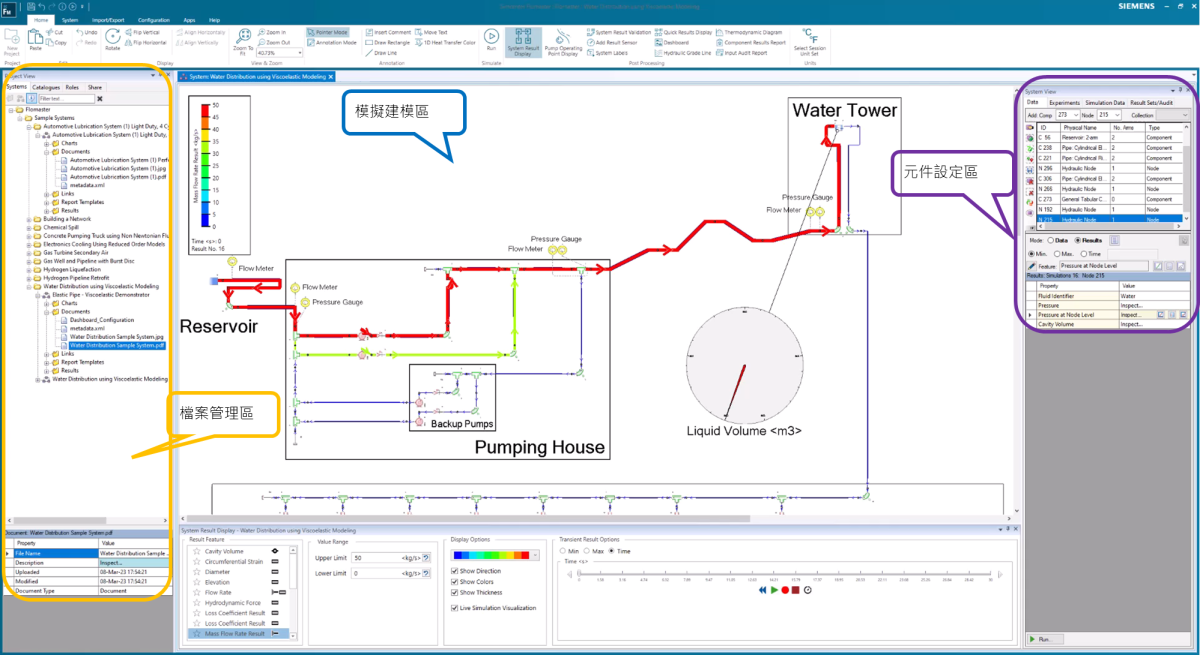Disable Live Simulation Visualization

click(x=455, y=608)
